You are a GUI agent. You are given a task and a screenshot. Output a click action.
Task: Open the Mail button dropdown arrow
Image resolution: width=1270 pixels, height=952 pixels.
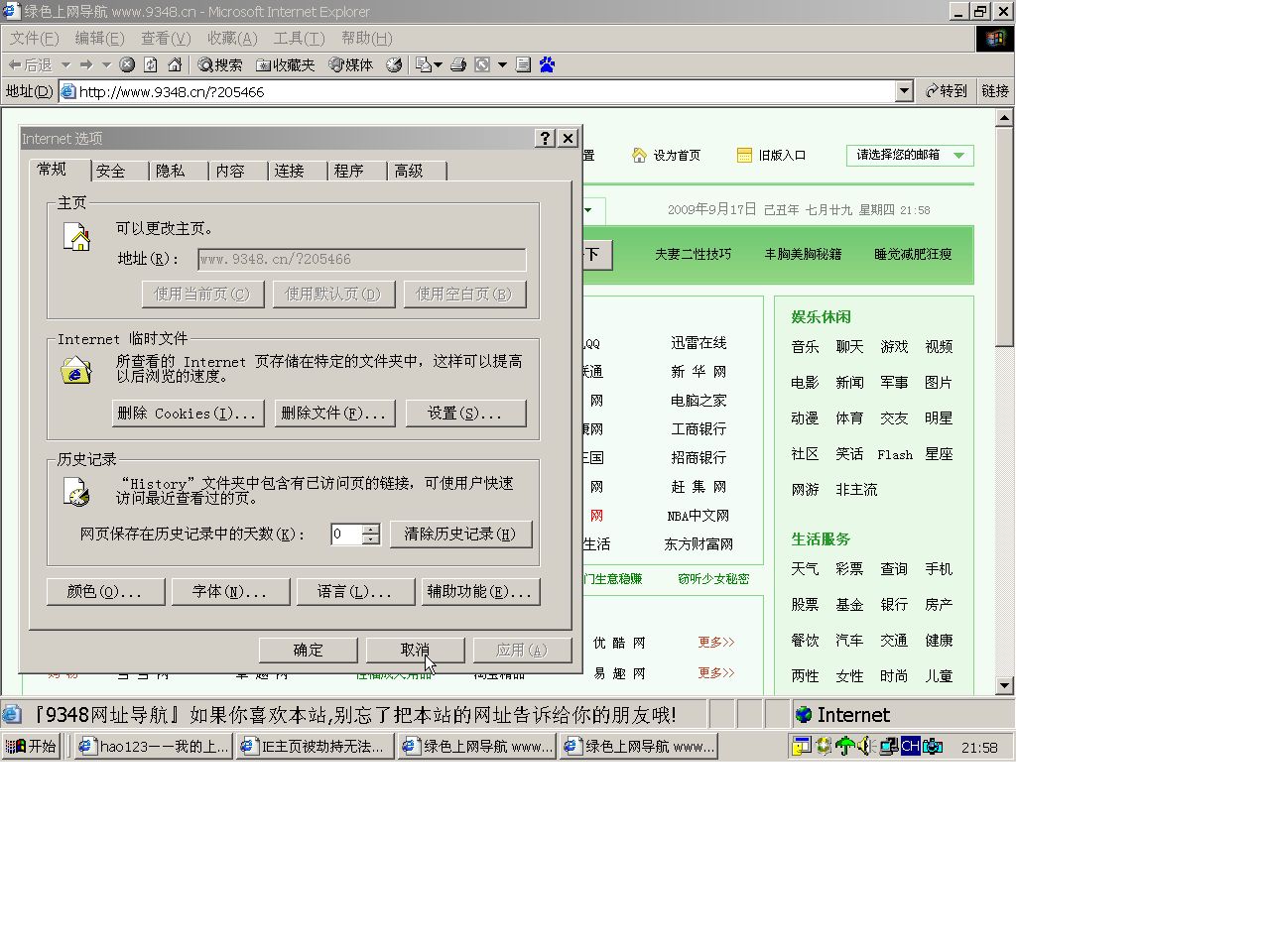[x=438, y=64]
